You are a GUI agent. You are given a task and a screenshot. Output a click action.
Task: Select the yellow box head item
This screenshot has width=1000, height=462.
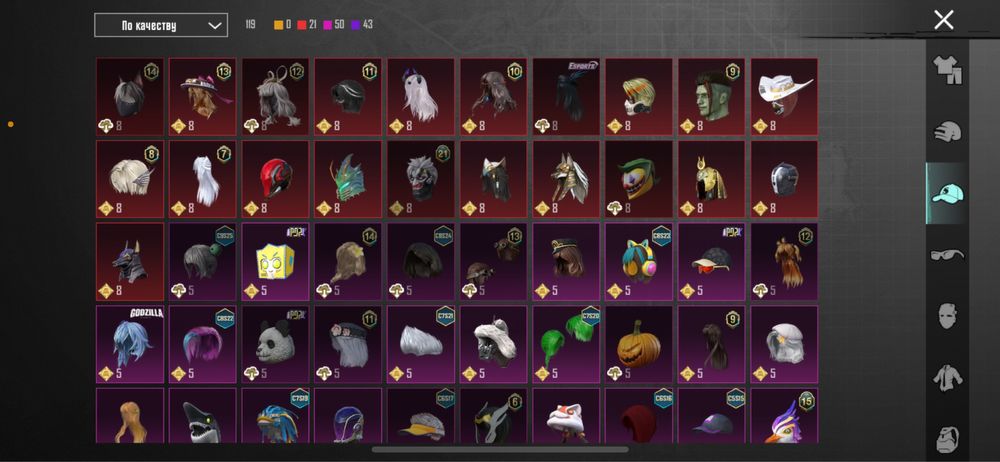coord(276,262)
